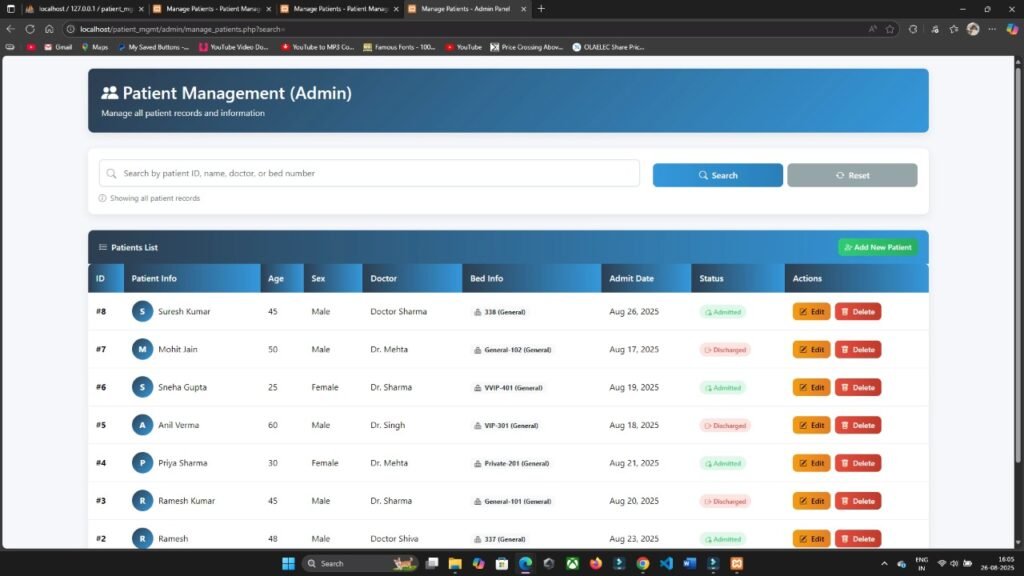Click the magnifier icon inside the search field

(110, 173)
